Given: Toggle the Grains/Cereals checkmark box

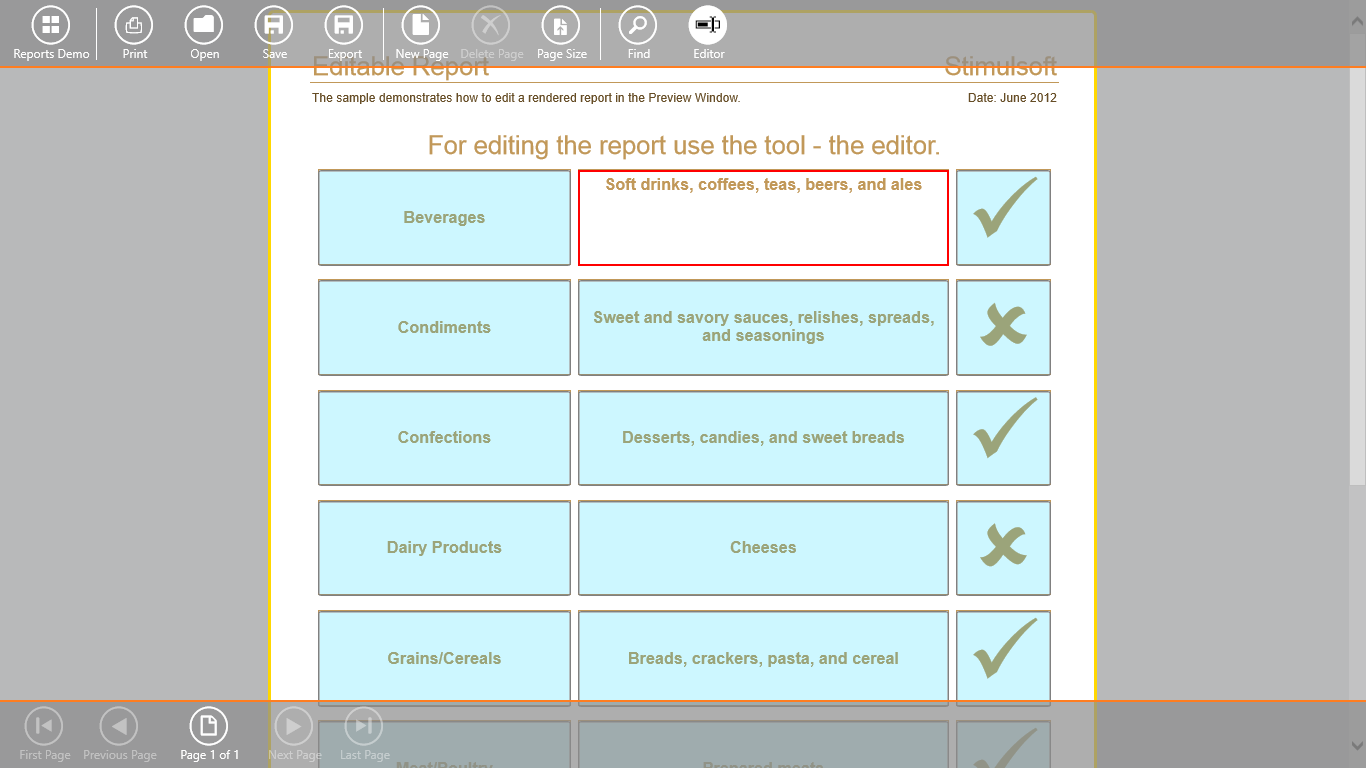Looking at the screenshot, I should pyautogui.click(x=1003, y=658).
